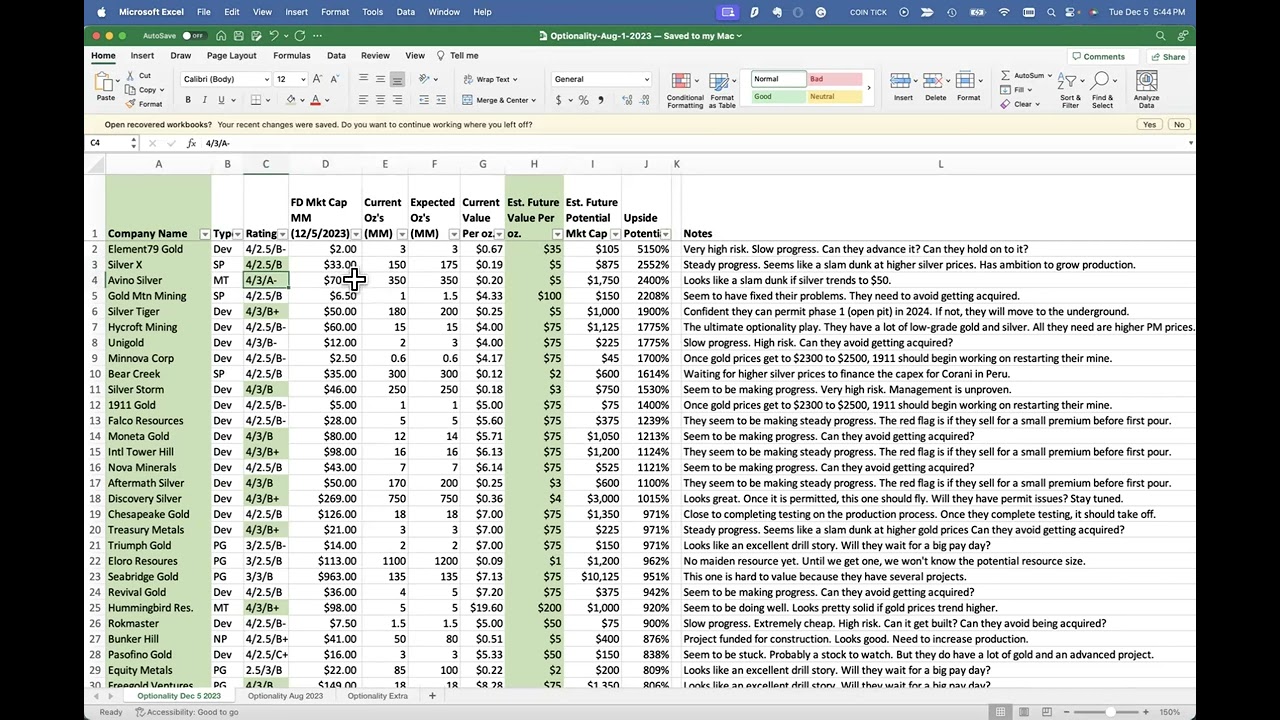Click the Home icon in title bar
1280x720 pixels.
pyautogui.click(x=220, y=36)
